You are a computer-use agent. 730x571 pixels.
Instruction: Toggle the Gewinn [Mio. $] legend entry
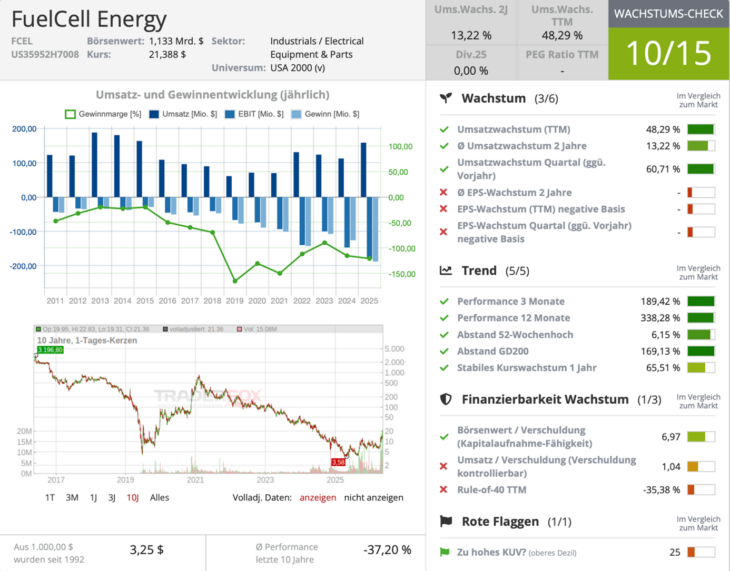coord(325,114)
